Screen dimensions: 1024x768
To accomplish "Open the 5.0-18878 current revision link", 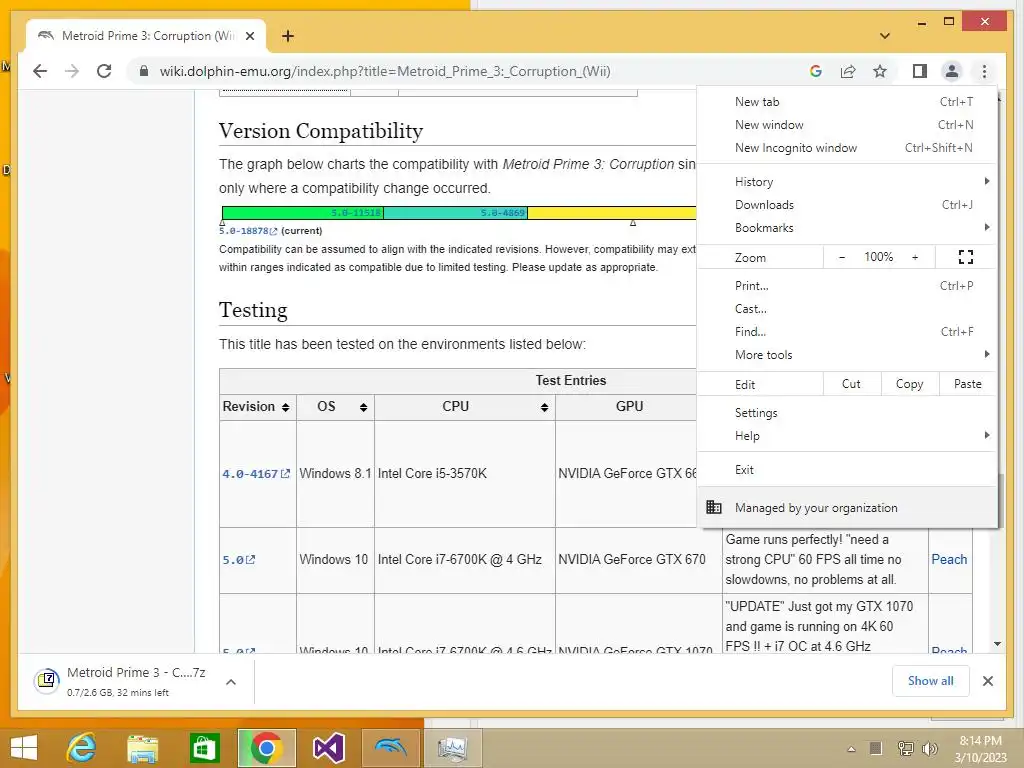I will click(248, 231).
